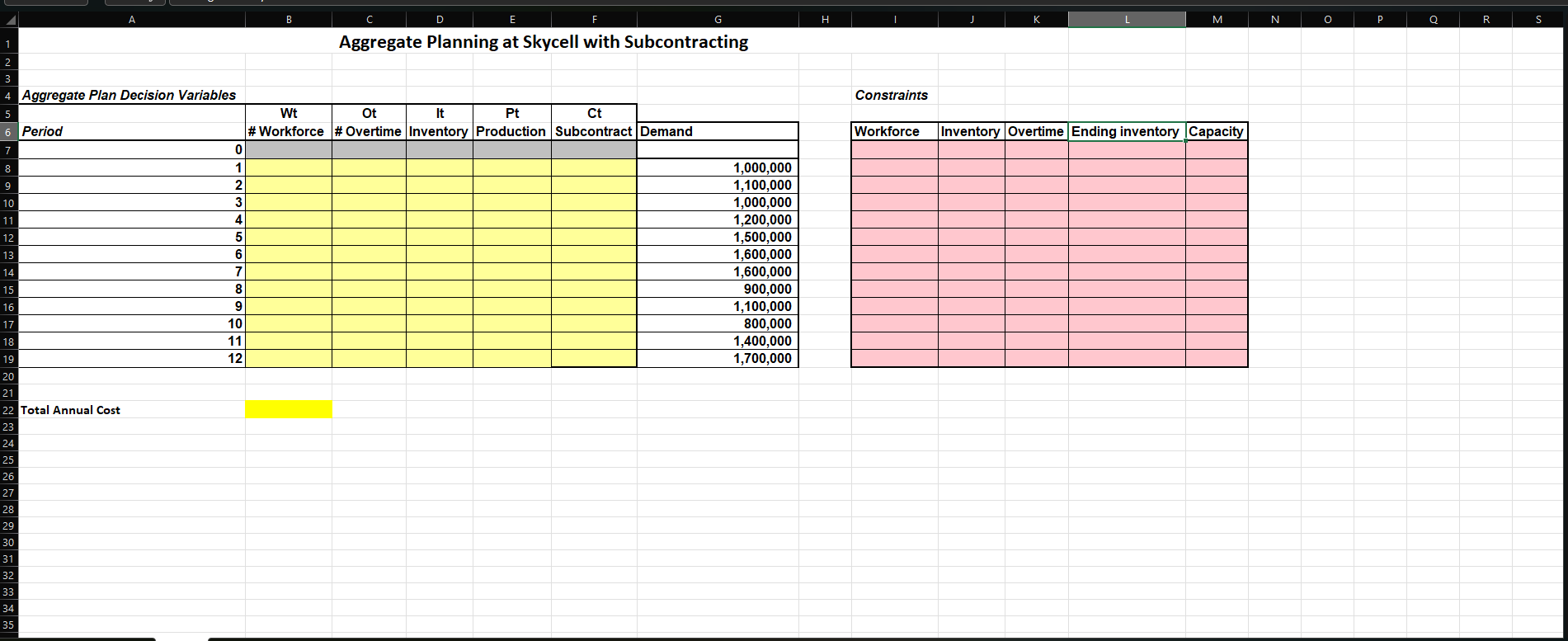Screen dimensions: 1568x641
Task: Click the title 'Aggregate Planning at Skycell with Subcontracting'
Action: (x=544, y=42)
